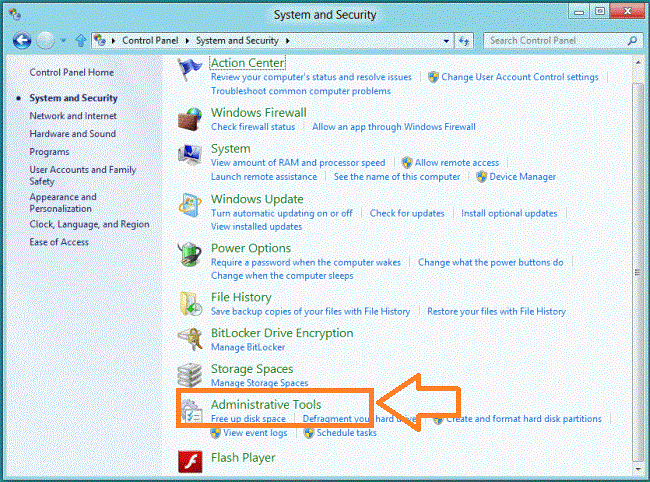Click Change when the computer sleeps
The image size is (650, 482).
point(282,276)
